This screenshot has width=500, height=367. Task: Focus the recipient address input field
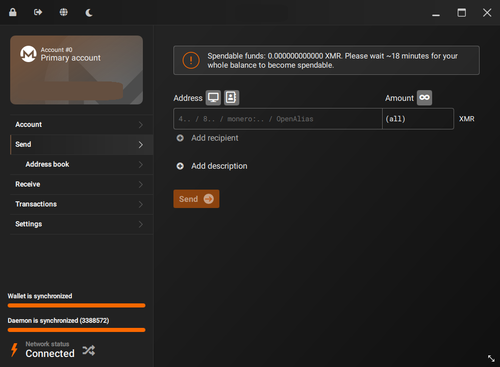click(278, 119)
